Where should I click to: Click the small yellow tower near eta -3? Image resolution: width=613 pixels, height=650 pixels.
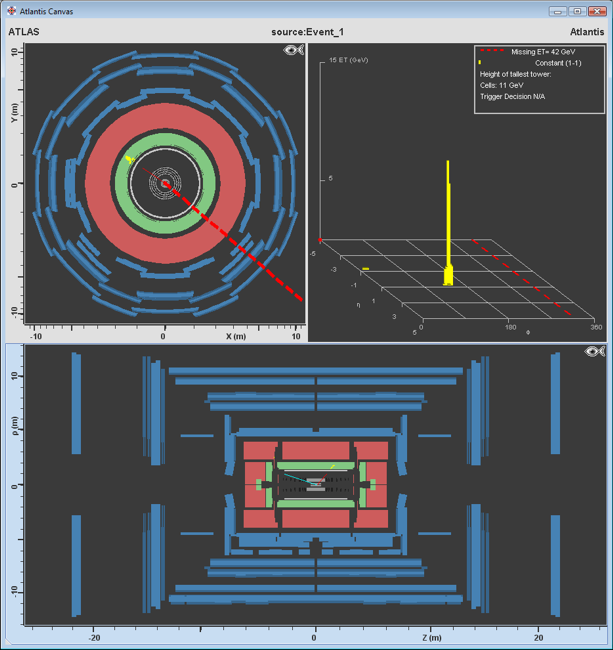pos(366,268)
